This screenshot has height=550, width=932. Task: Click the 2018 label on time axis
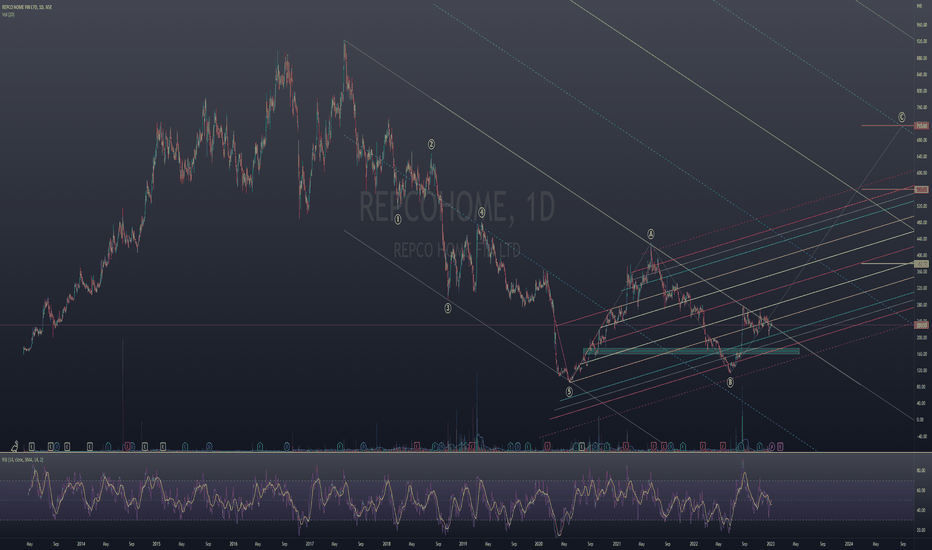tap(386, 543)
